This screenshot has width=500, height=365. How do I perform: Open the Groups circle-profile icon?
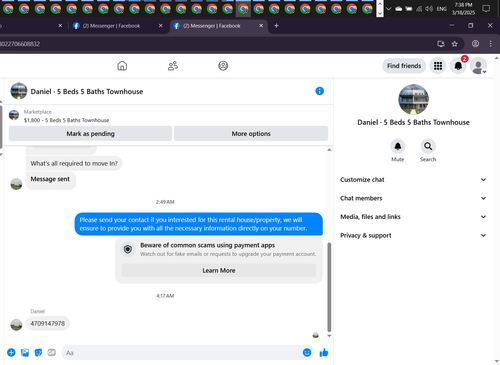coord(223,66)
